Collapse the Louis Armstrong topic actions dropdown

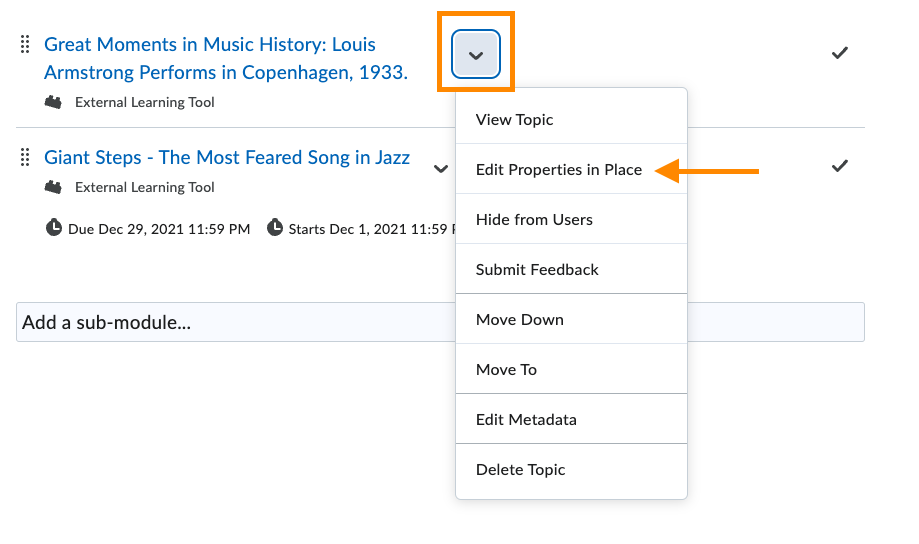(476, 54)
